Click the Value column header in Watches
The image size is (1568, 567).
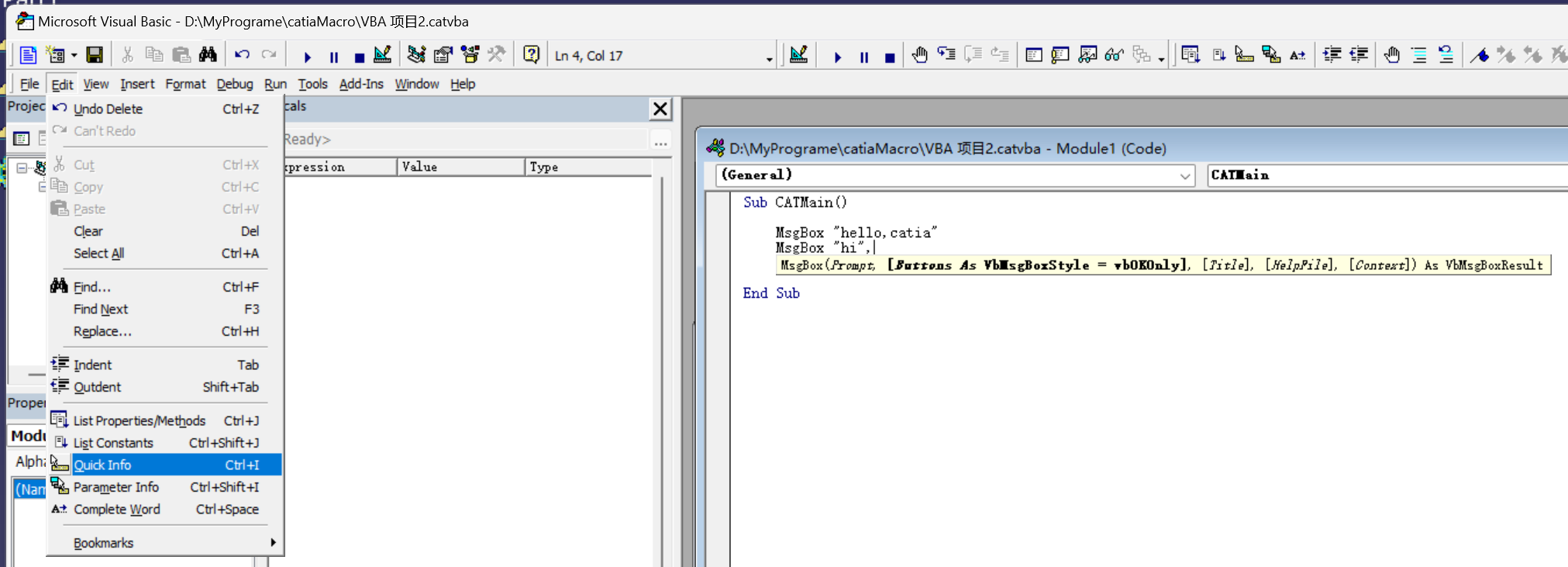460,167
